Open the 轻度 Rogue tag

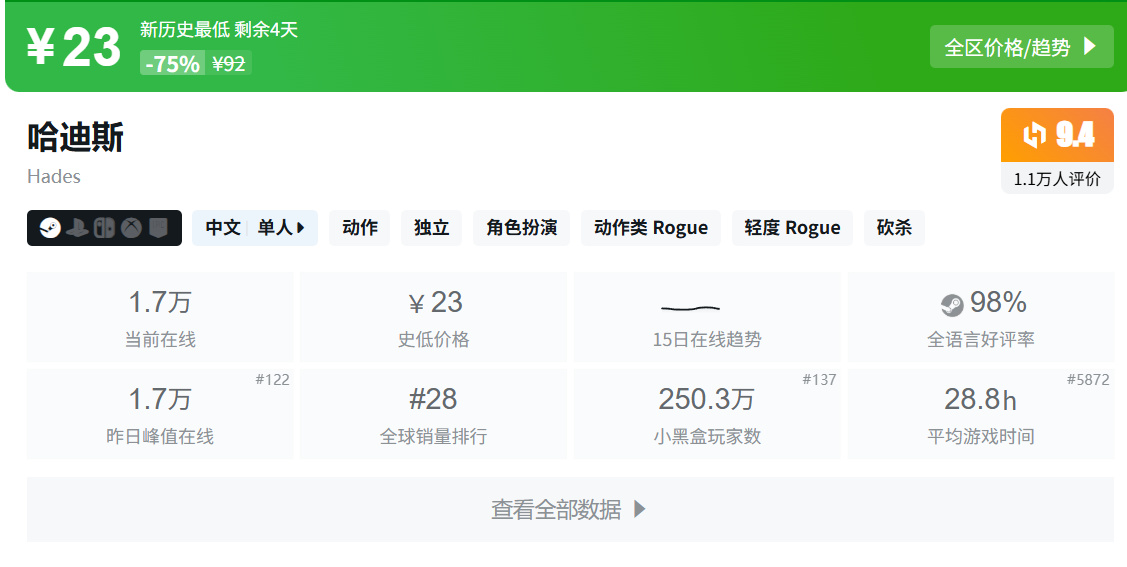point(792,228)
